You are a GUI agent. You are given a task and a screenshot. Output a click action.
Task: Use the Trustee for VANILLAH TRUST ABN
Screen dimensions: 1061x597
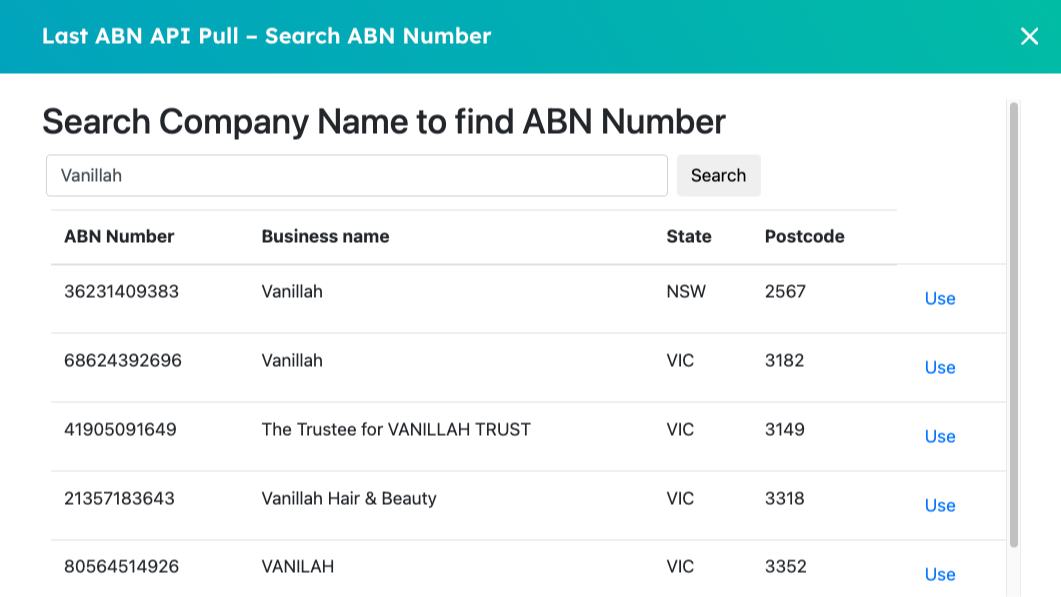coord(939,437)
